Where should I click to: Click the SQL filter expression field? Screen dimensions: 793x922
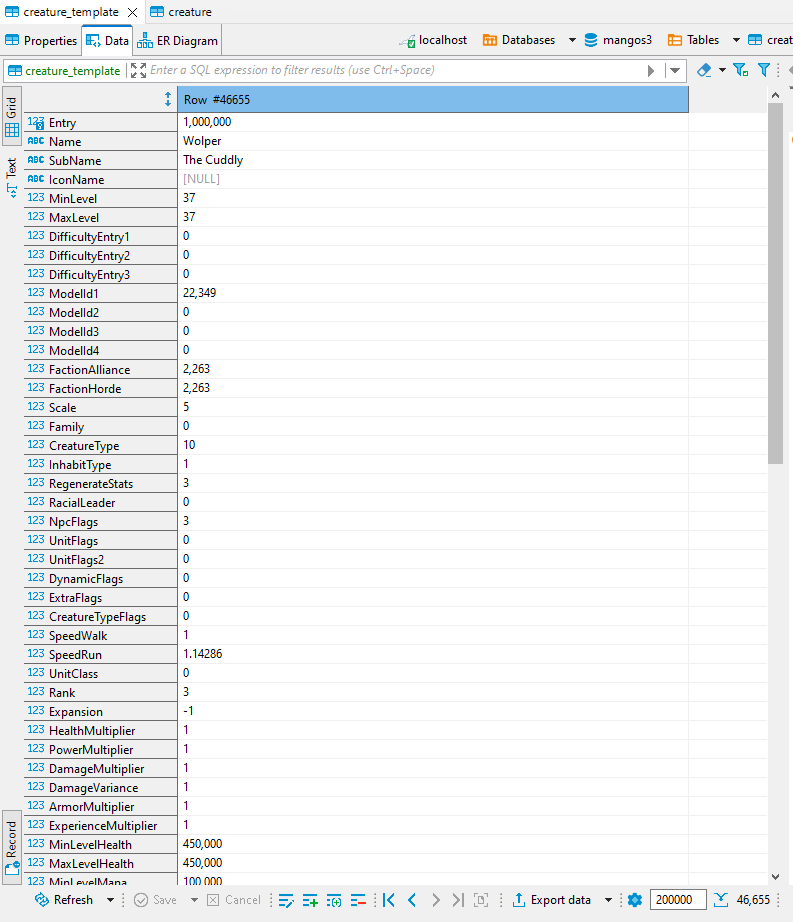[395, 71]
